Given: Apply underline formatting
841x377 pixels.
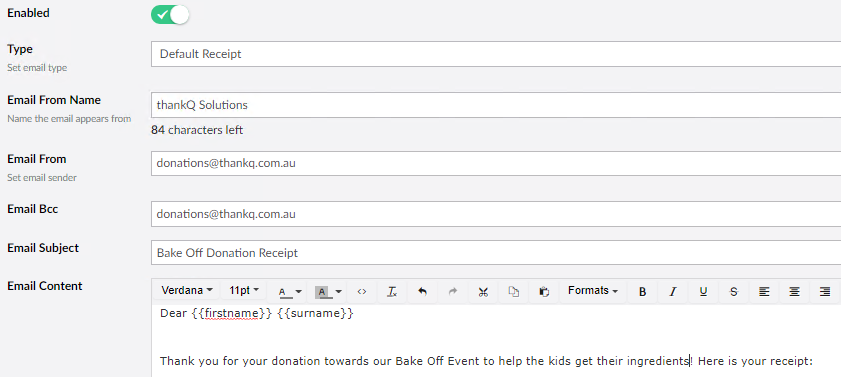Looking at the screenshot, I should (x=703, y=292).
